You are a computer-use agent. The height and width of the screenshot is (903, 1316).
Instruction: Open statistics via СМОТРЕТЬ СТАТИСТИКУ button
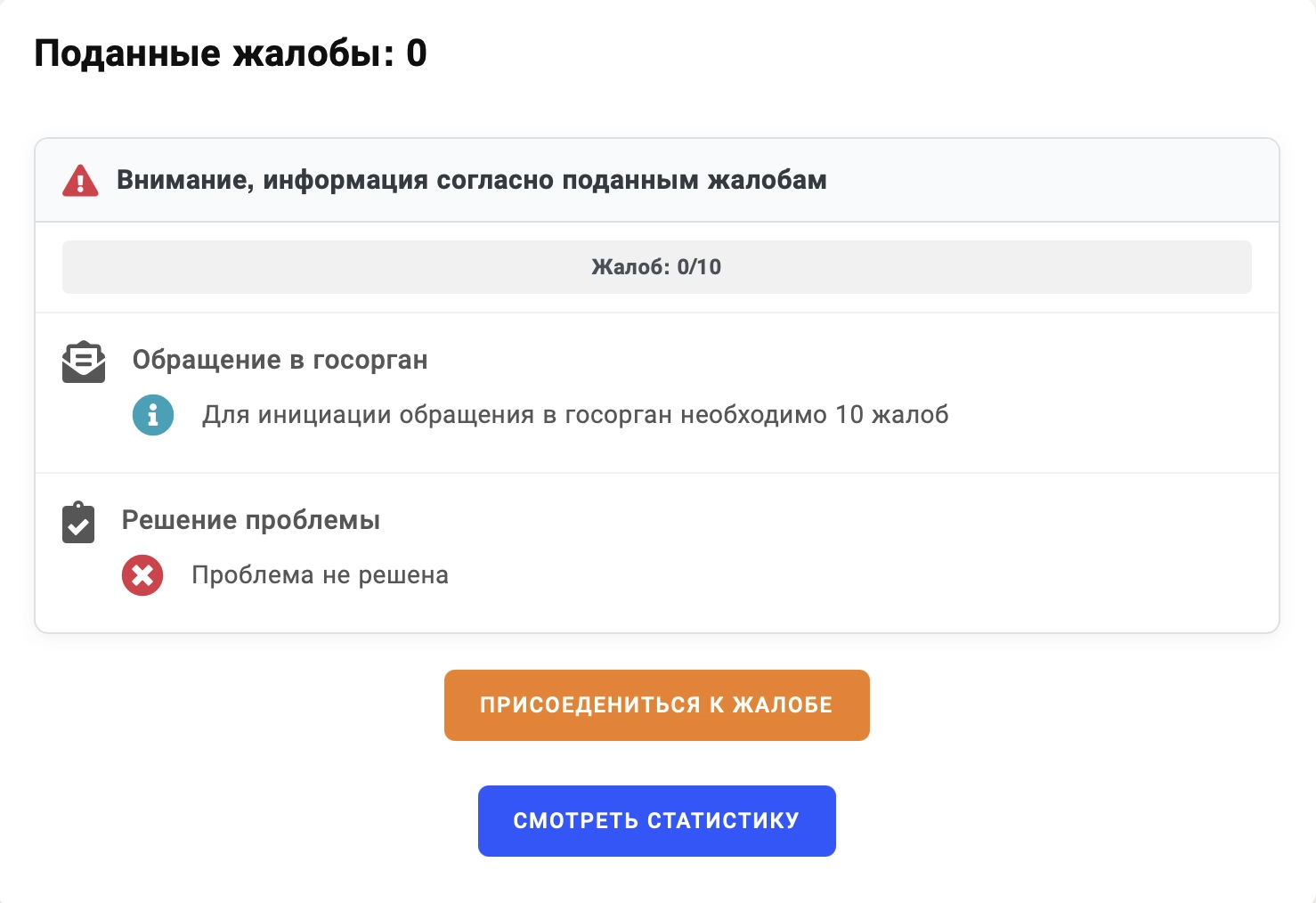coord(656,821)
